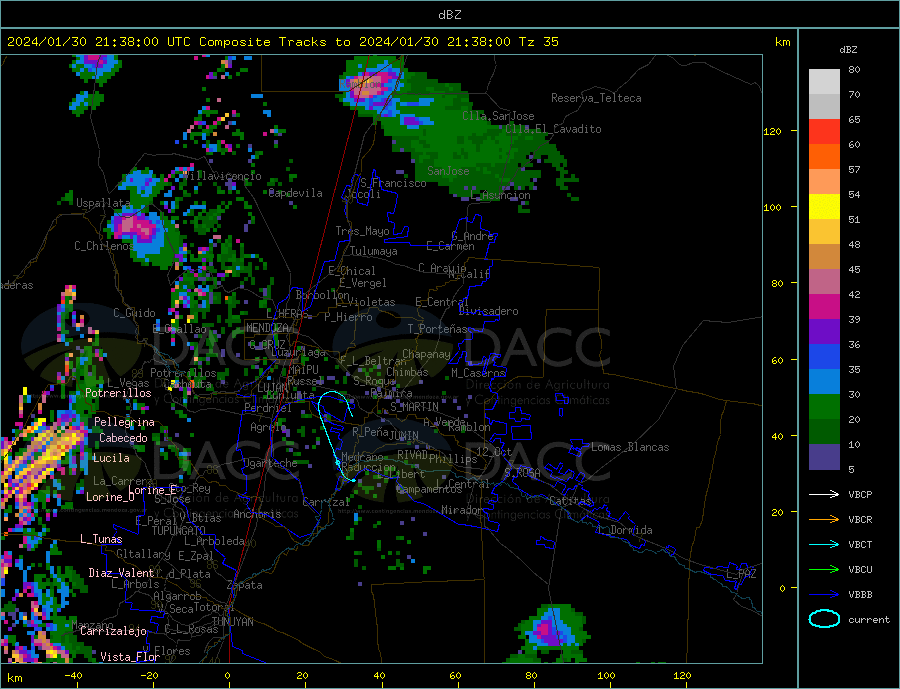Click the 'dBZ' title at top
The height and width of the screenshot is (689, 900).
coord(449,15)
